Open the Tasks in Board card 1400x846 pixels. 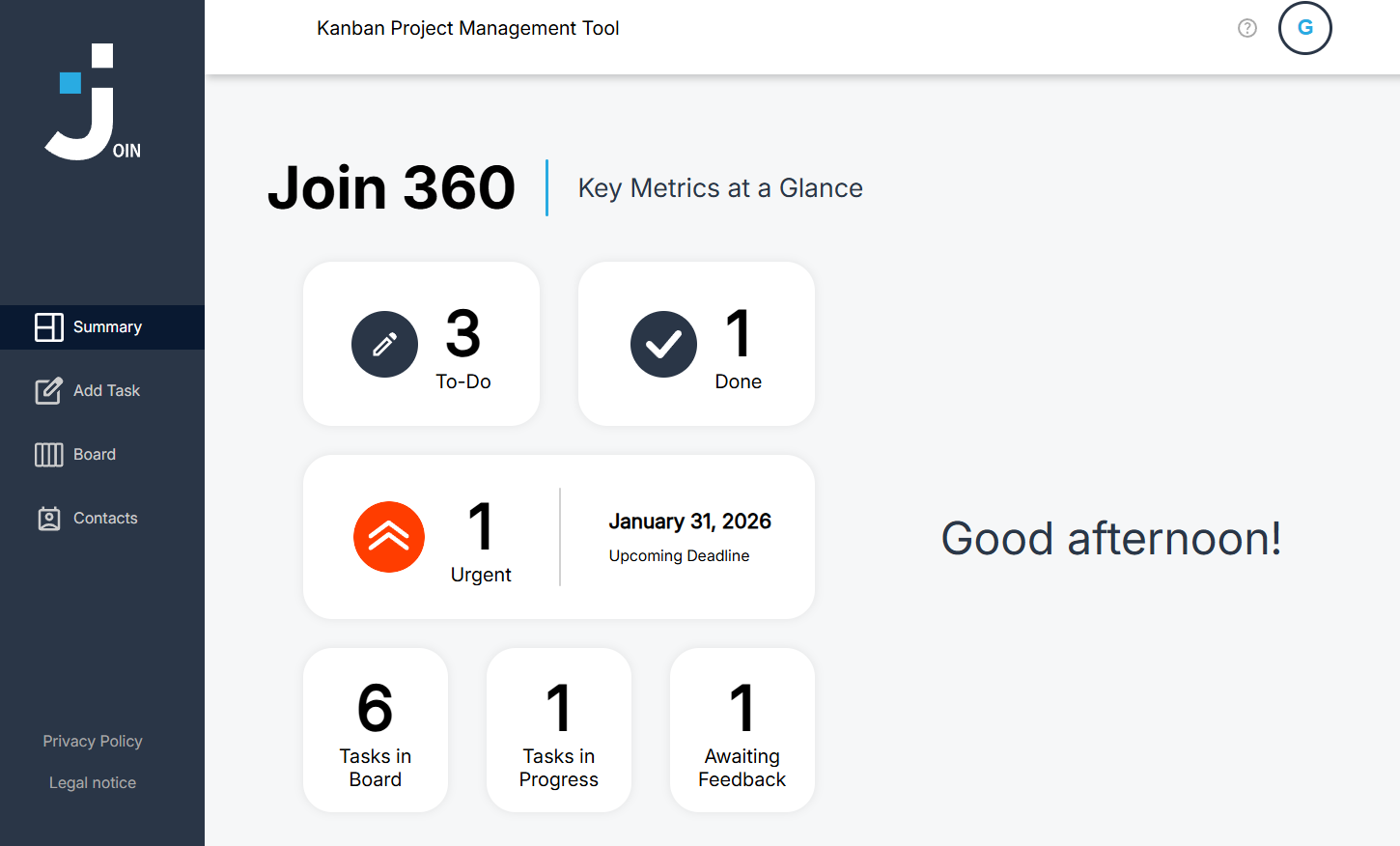pos(375,730)
